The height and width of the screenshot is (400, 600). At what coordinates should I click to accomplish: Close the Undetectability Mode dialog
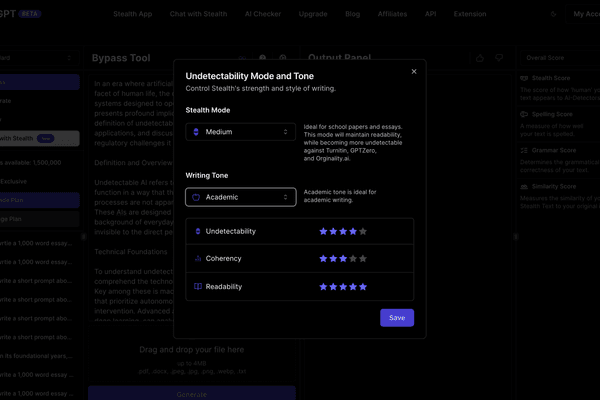coord(414,72)
